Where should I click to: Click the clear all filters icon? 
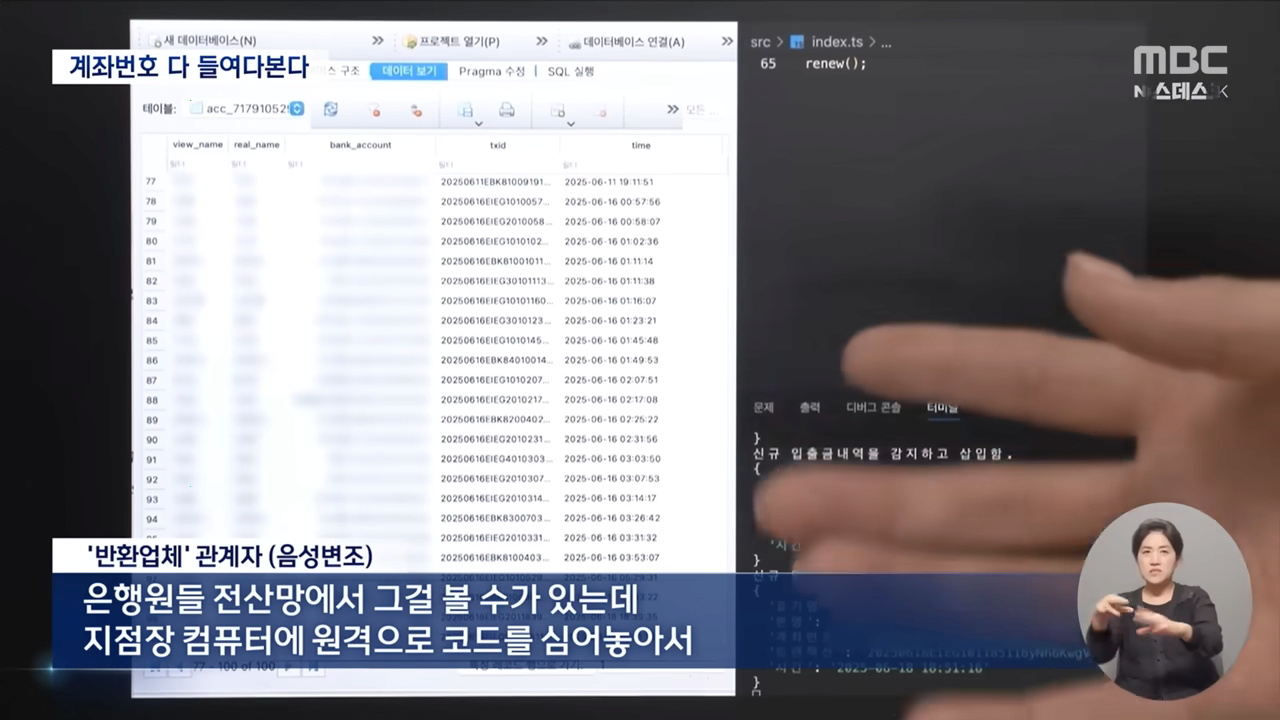[374, 110]
